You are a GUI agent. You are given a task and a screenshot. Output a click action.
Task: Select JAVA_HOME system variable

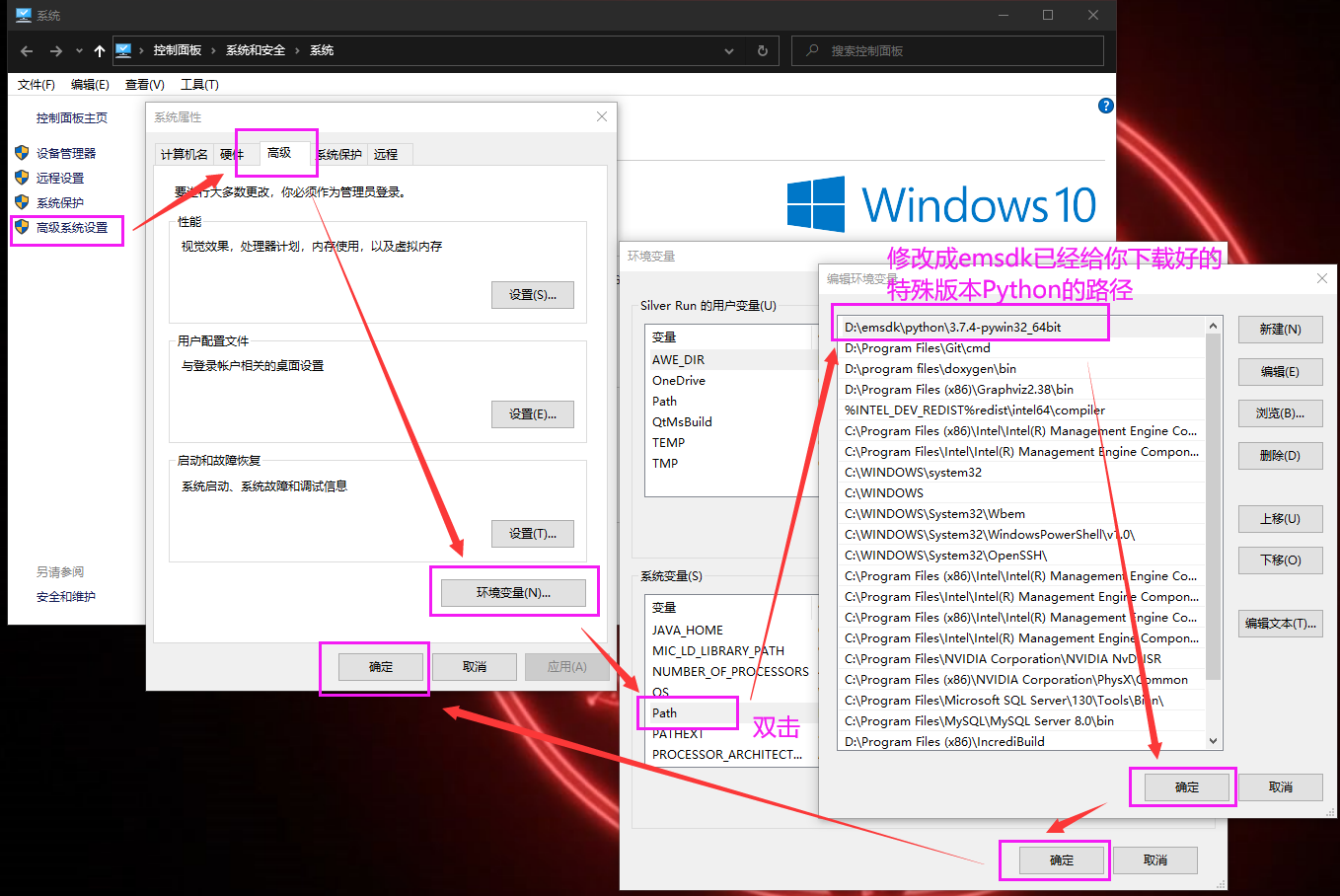(x=730, y=631)
